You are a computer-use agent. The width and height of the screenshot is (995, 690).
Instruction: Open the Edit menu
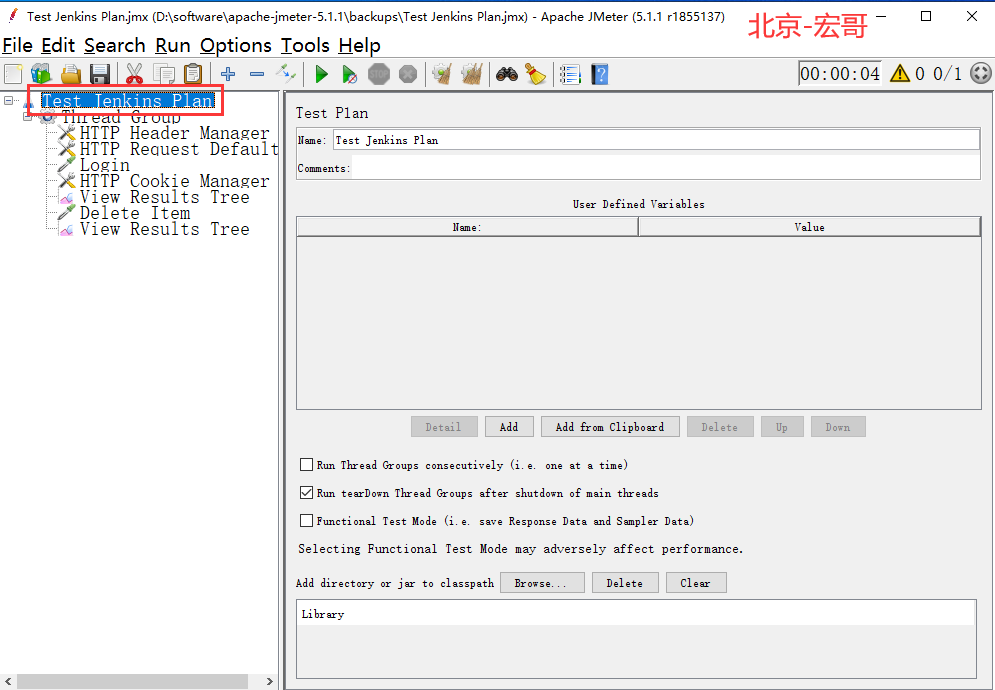[x=58, y=46]
